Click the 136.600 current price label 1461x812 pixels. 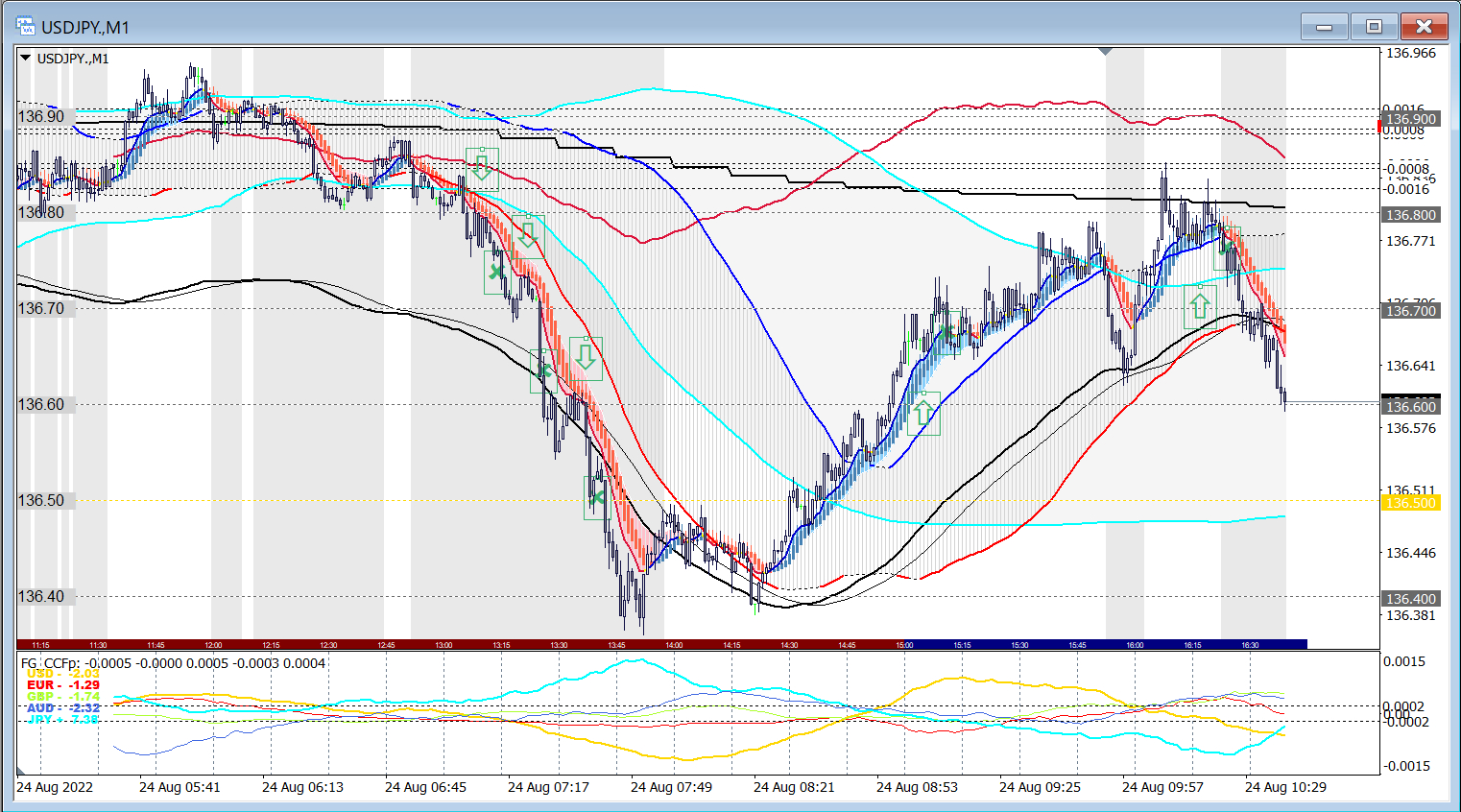pyautogui.click(x=1410, y=407)
